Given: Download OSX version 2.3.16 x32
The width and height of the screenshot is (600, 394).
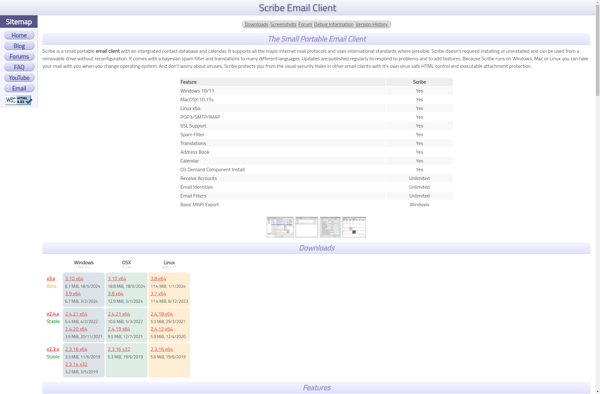Looking at the screenshot, I should (119, 349).
